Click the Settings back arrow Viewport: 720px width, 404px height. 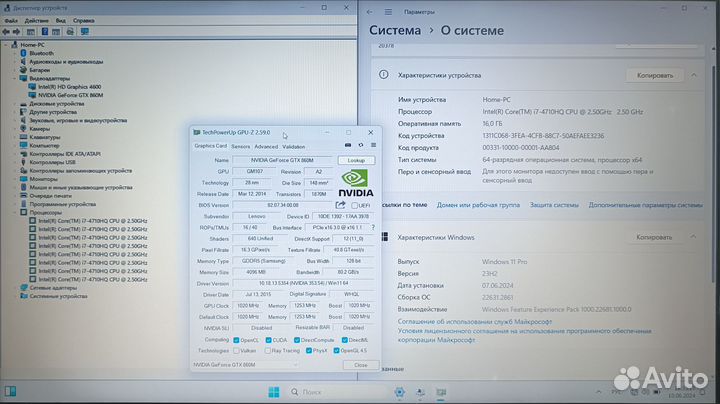(370, 12)
